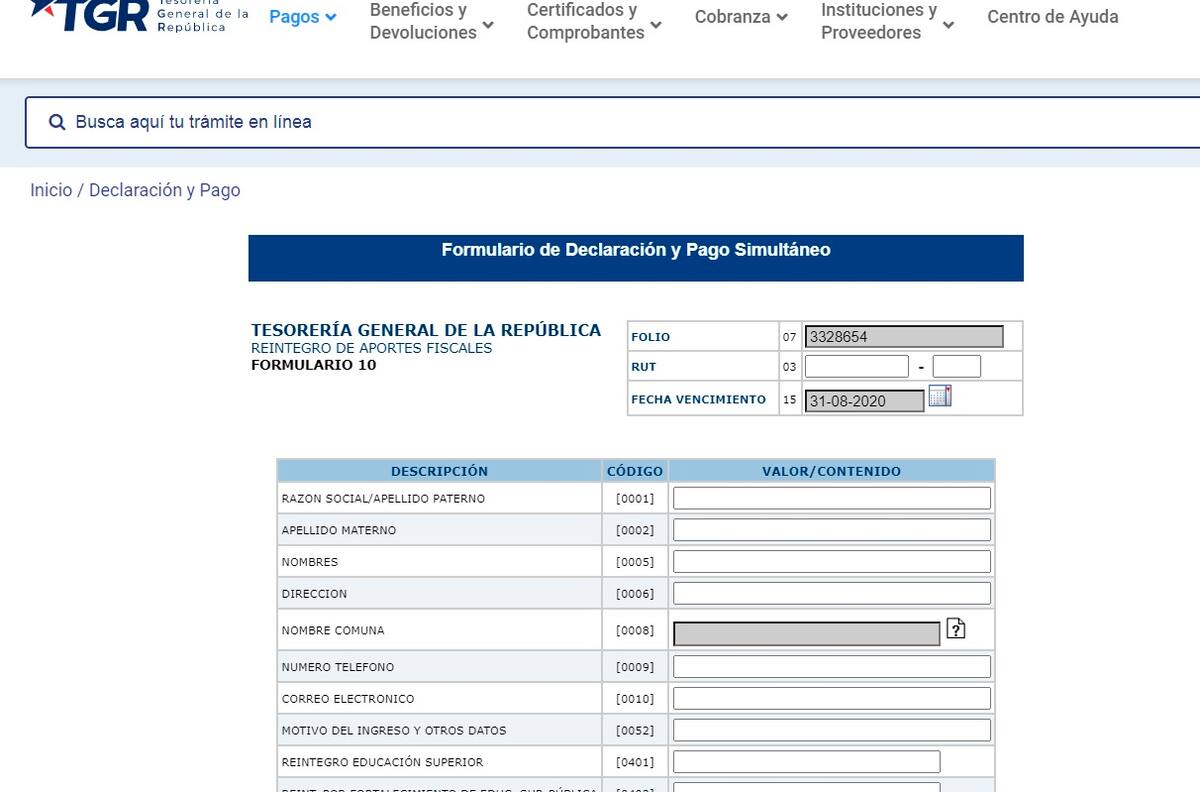Viewport: 1200px width, 792px height.
Task: Expand the Cobranza menu
Action: click(x=741, y=17)
